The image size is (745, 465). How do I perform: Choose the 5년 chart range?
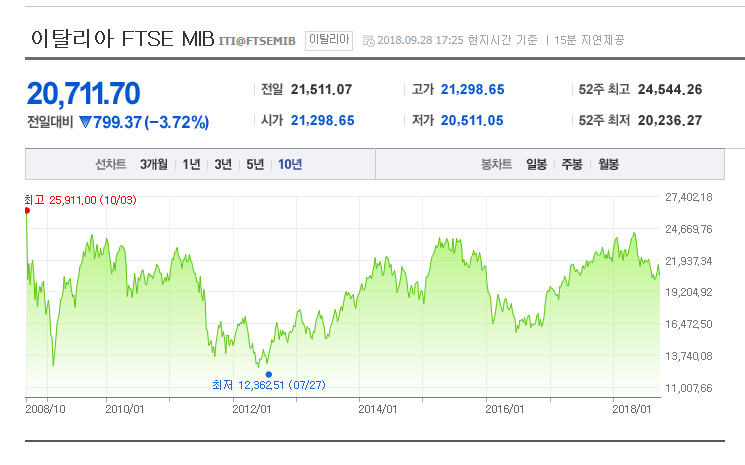pyautogui.click(x=255, y=164)
